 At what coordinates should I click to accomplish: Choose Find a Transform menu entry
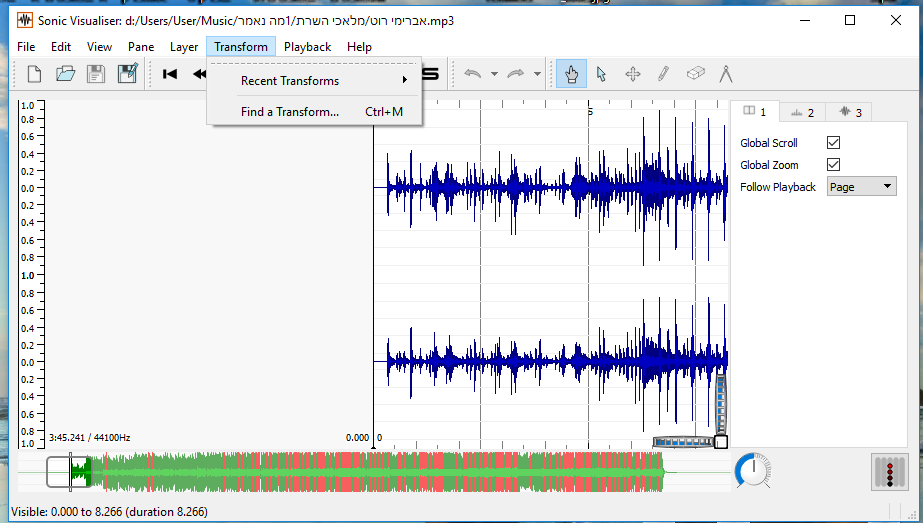(x=290, y=112)
